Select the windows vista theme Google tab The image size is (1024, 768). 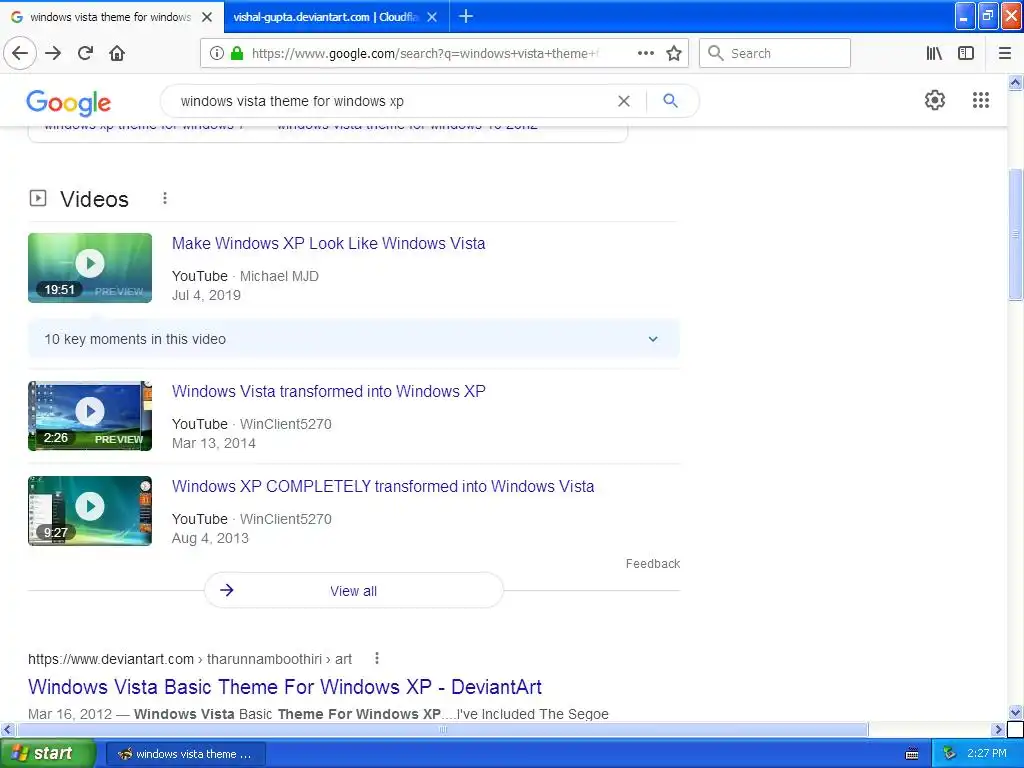point(110,17)
